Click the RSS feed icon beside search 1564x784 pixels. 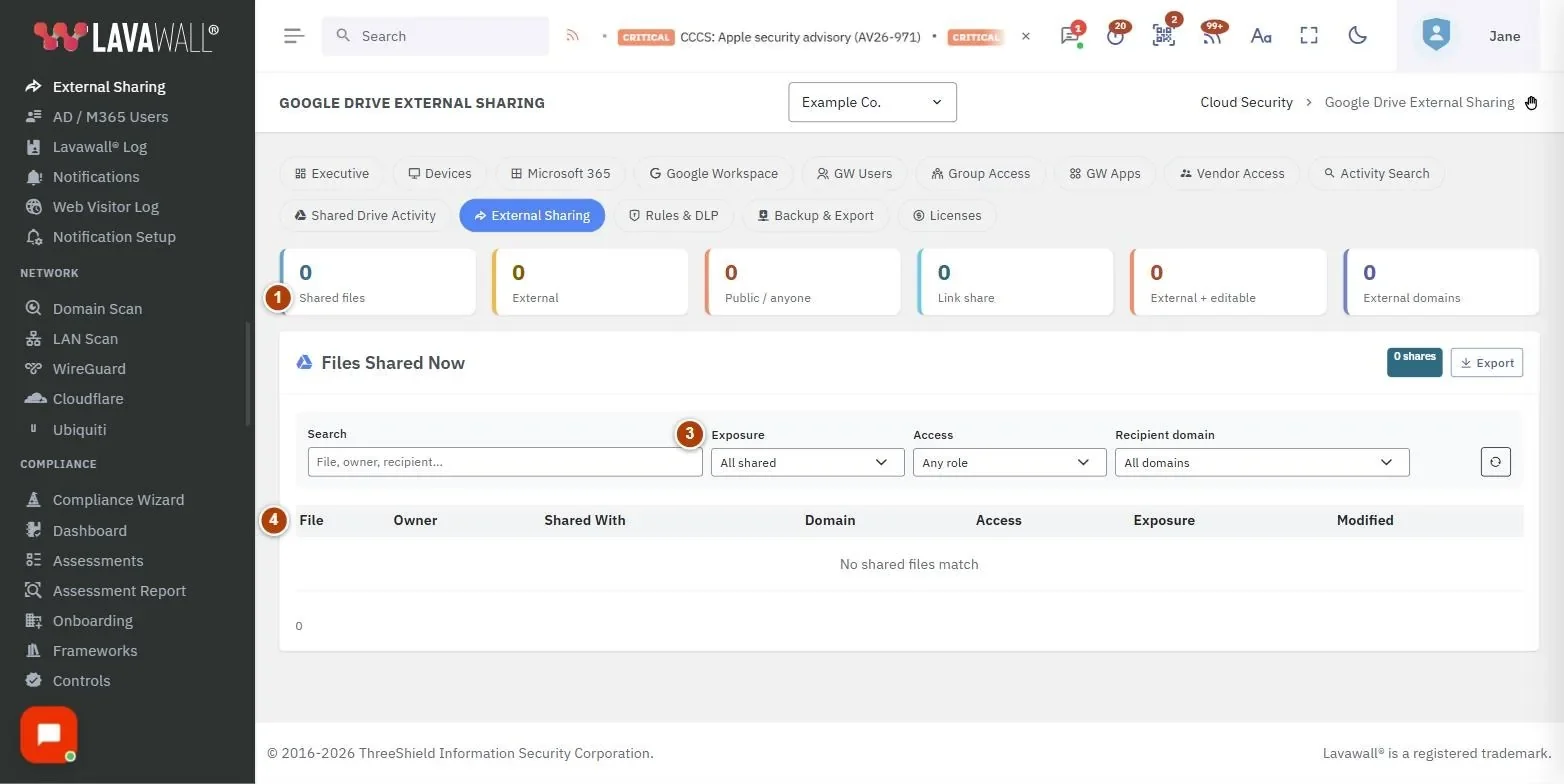click(573, 36)
